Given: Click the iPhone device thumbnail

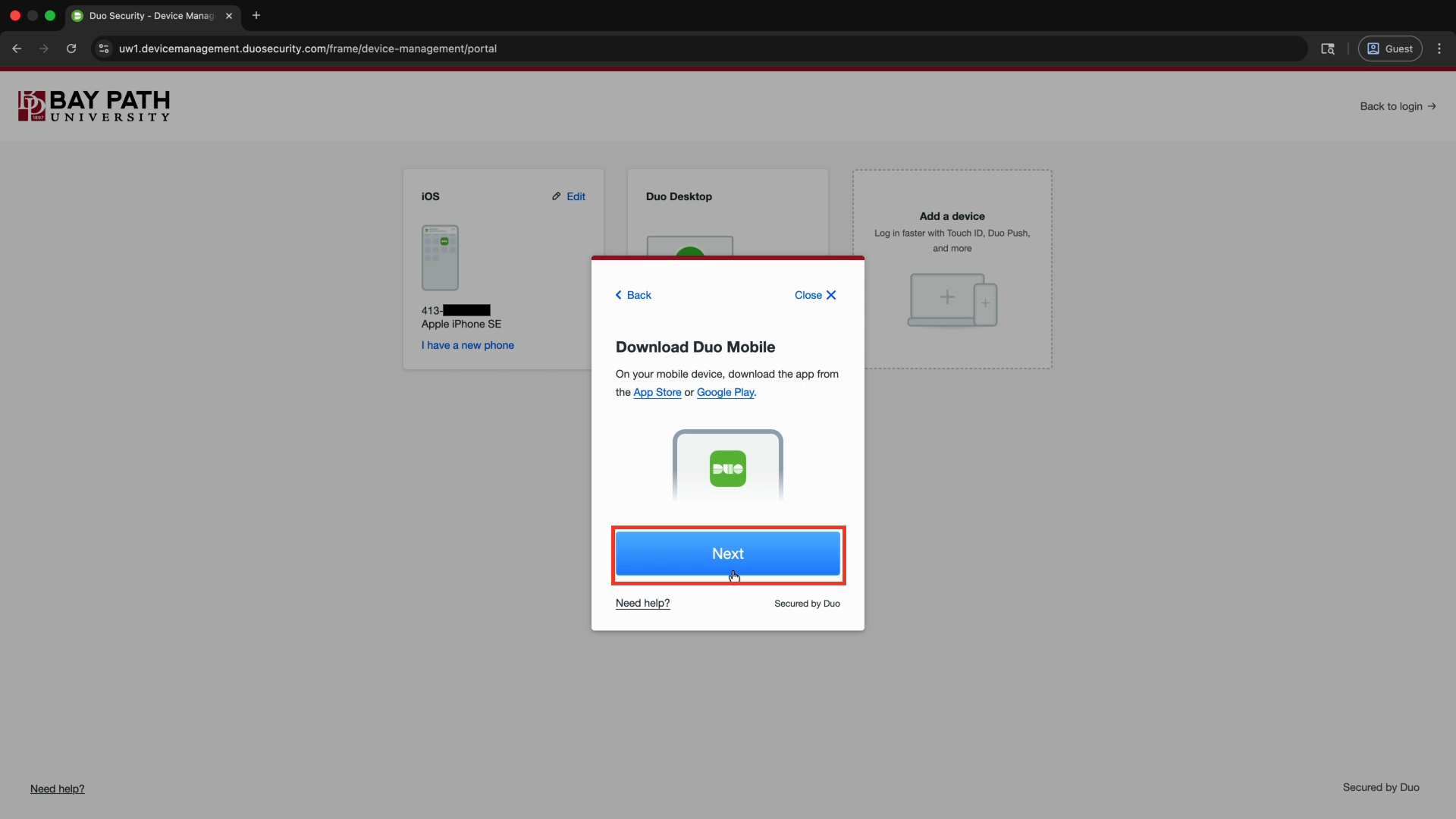Looking at the screenshot, I should click(440, 258).
